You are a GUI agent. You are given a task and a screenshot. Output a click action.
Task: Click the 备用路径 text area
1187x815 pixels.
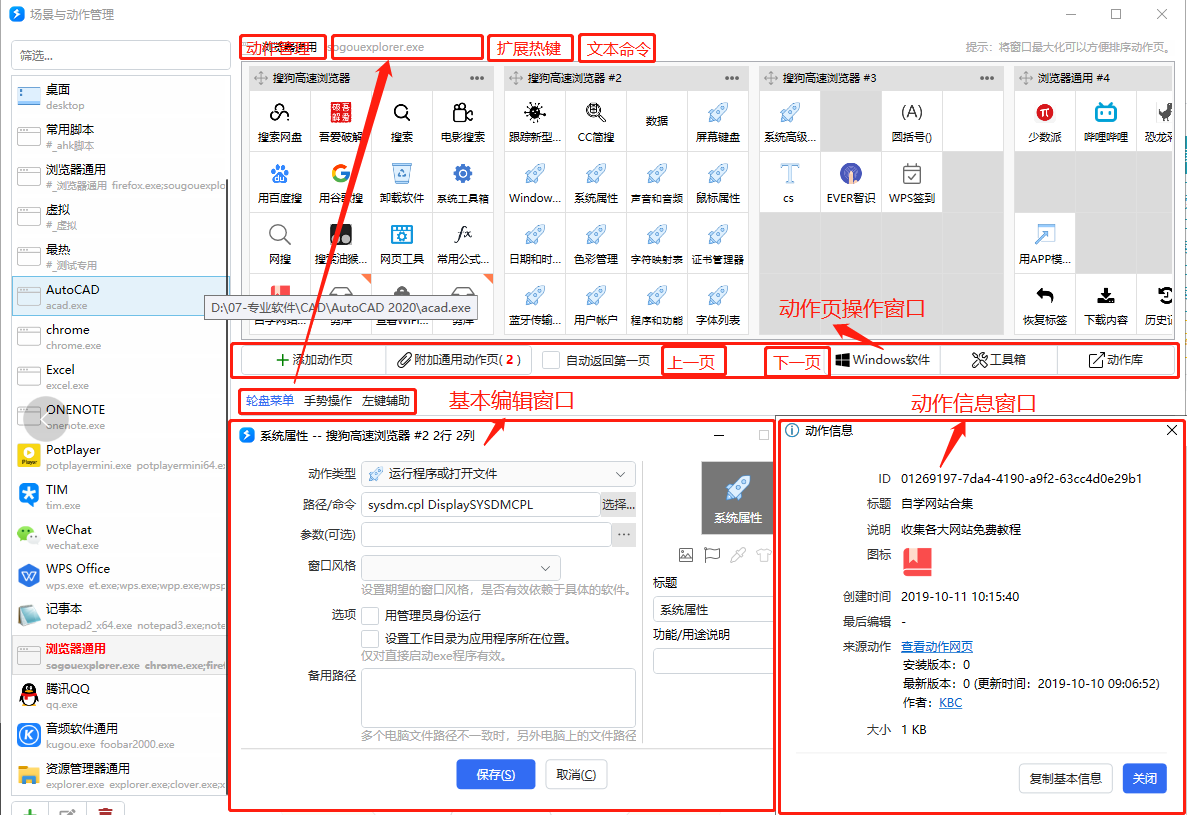(x=498, y=698)
